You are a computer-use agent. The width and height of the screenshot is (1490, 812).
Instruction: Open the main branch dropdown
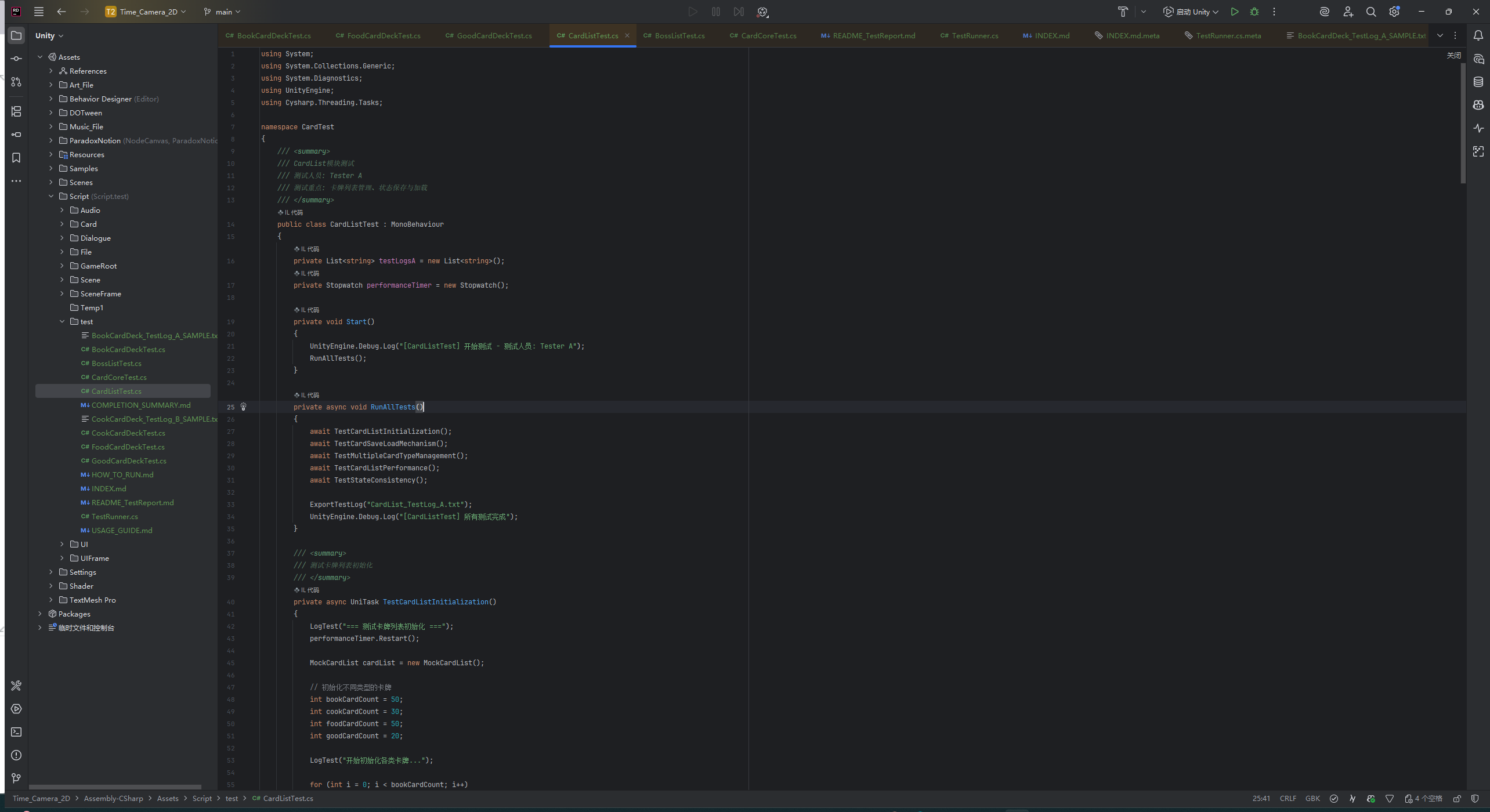click(x=222, y=12)
